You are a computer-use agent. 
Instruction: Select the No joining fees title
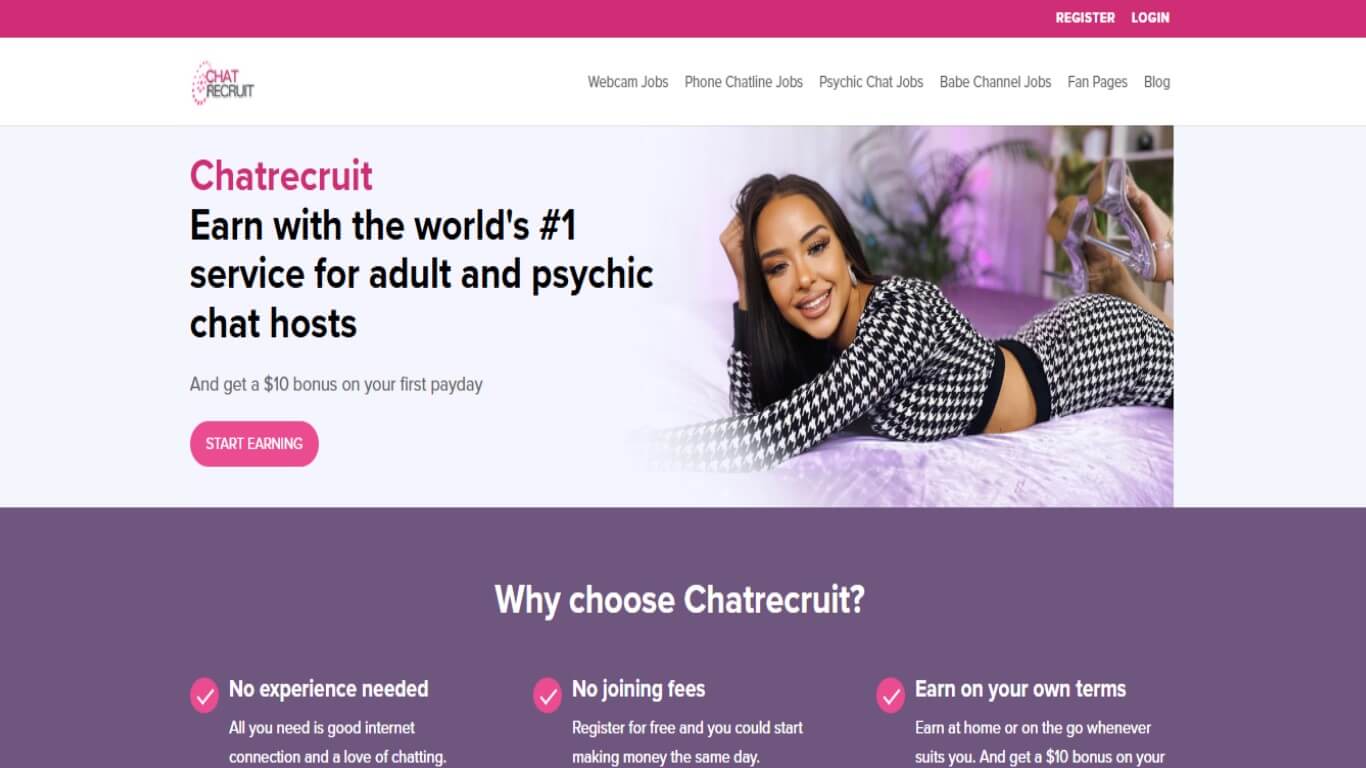point(638,689)
